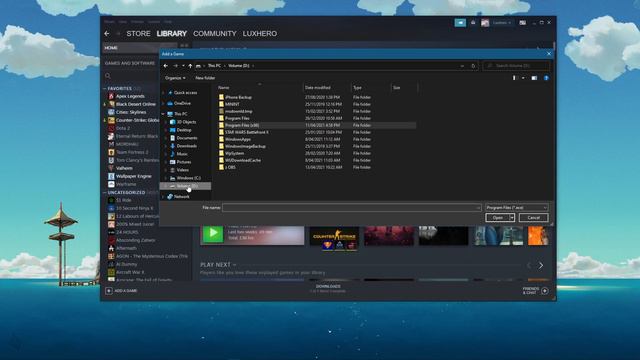
Task: Select Apex Legends in the favorites list
Action: point(130,96)
